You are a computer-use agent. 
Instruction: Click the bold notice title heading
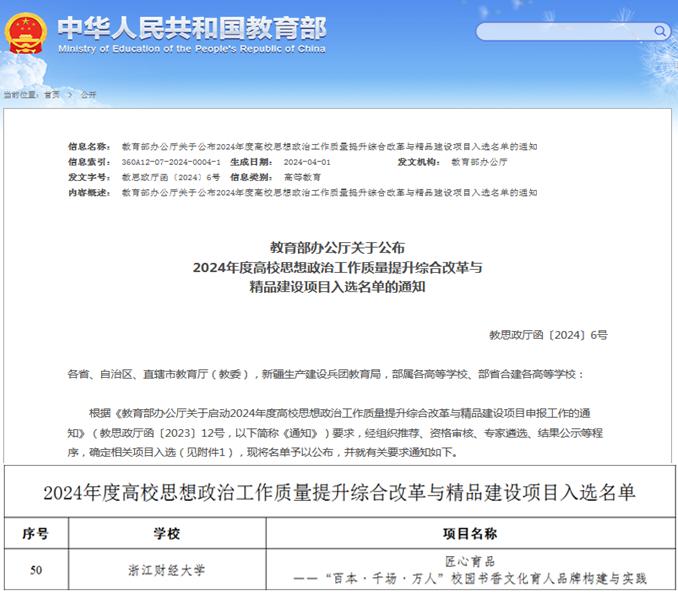click(x=338, y=266)
